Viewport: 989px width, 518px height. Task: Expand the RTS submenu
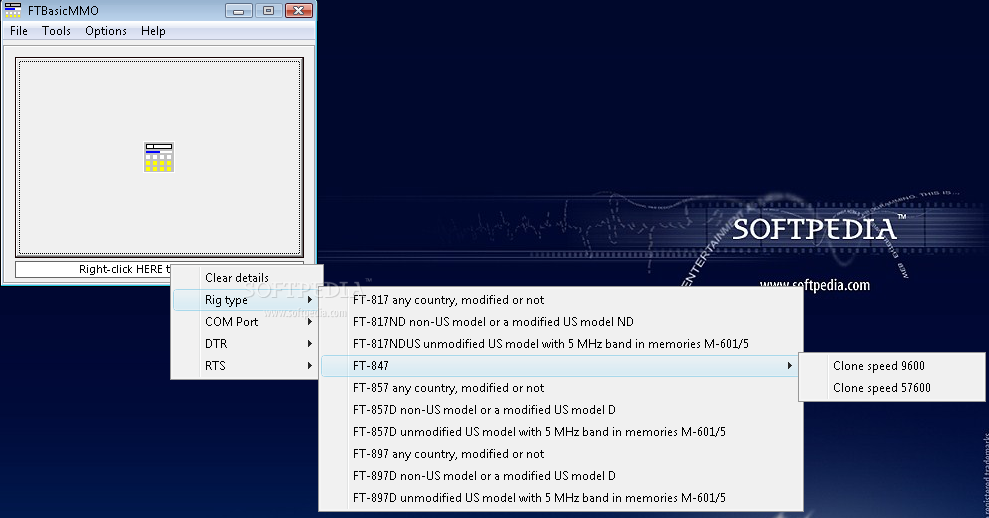pos(247,366)
